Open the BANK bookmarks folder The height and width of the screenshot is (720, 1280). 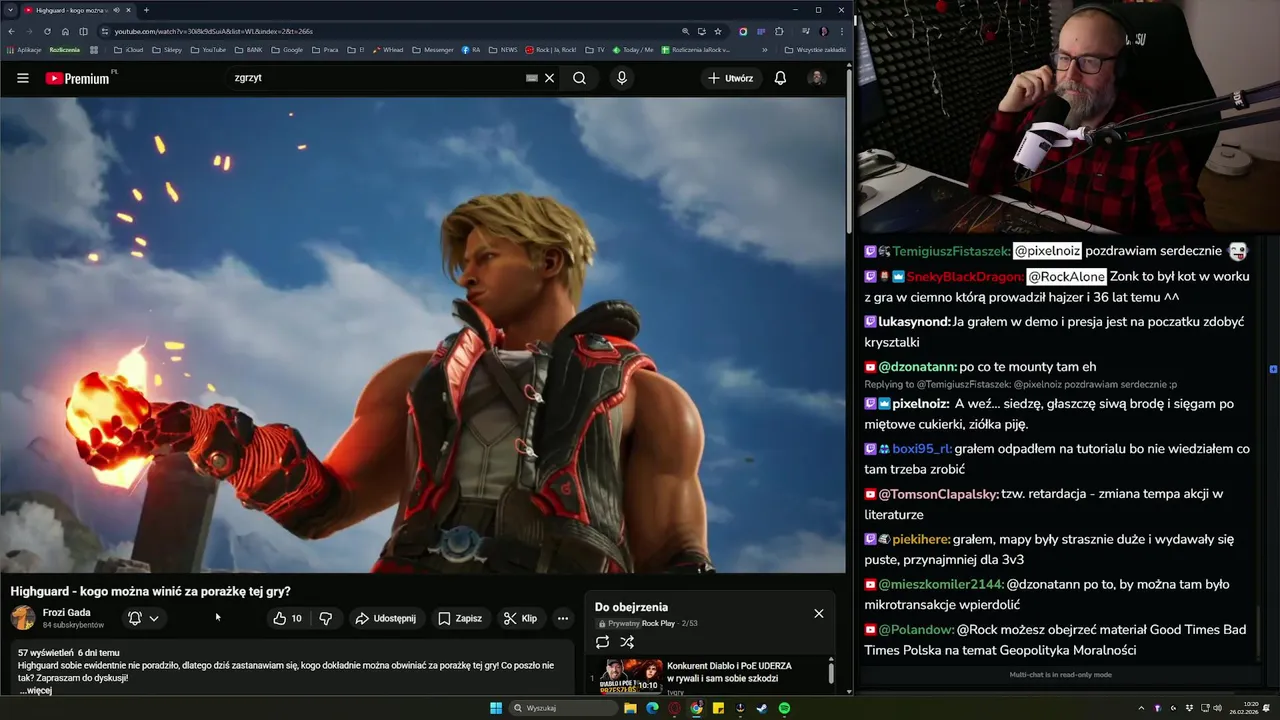[248, 49]
